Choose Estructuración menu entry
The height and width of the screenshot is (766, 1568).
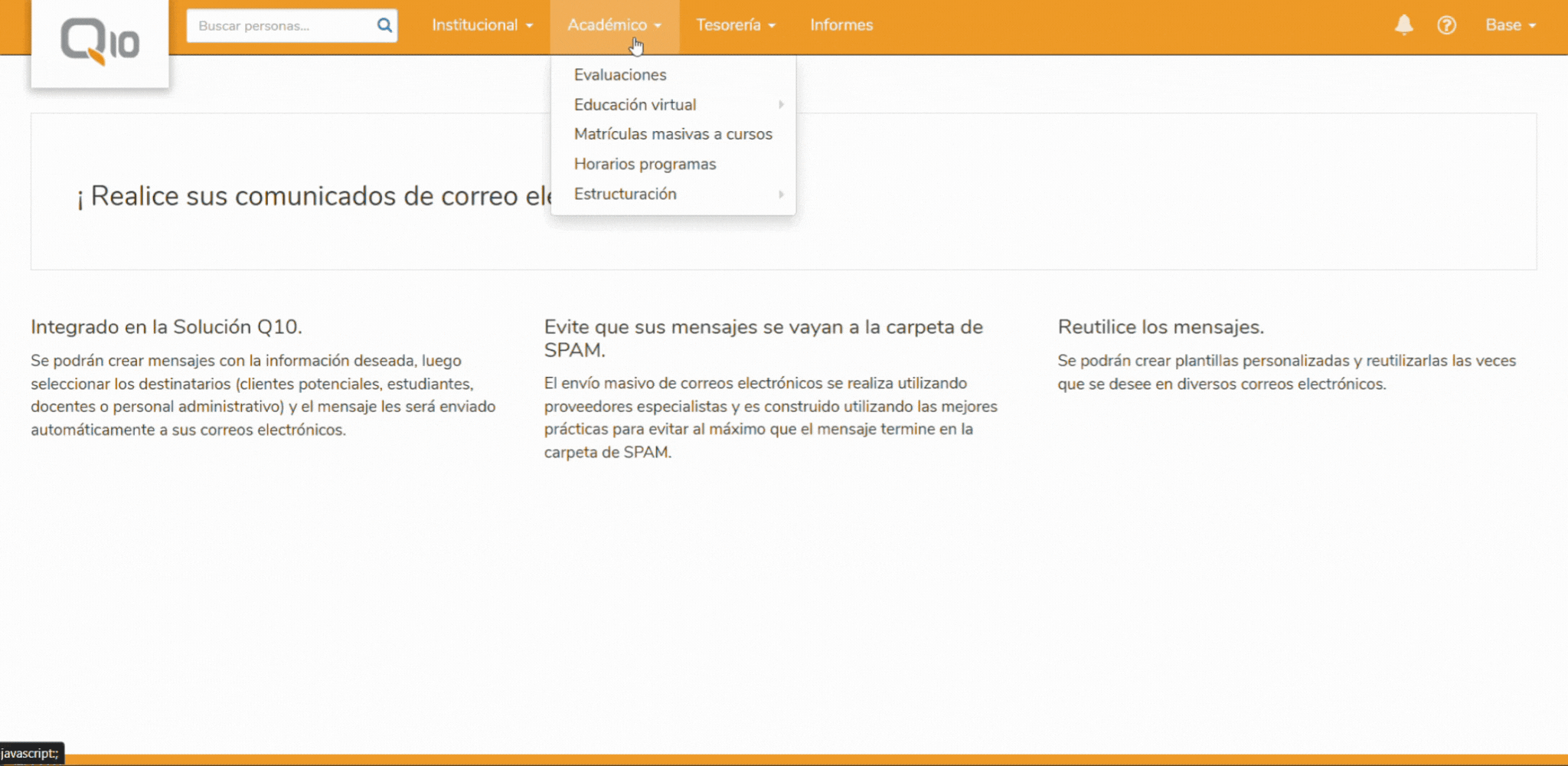[x=625, y=194]
